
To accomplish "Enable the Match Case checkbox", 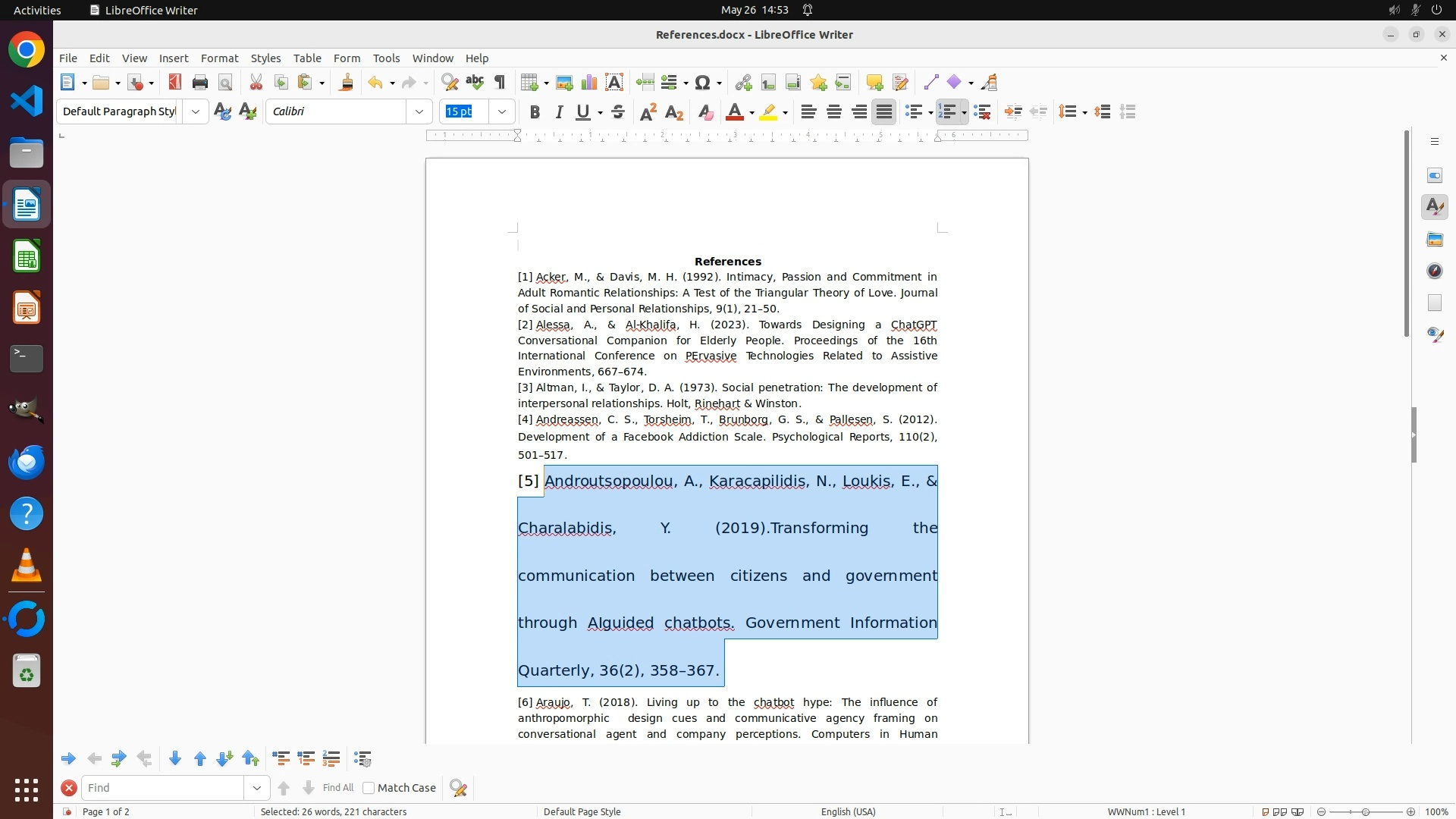I will pos(369,788).
